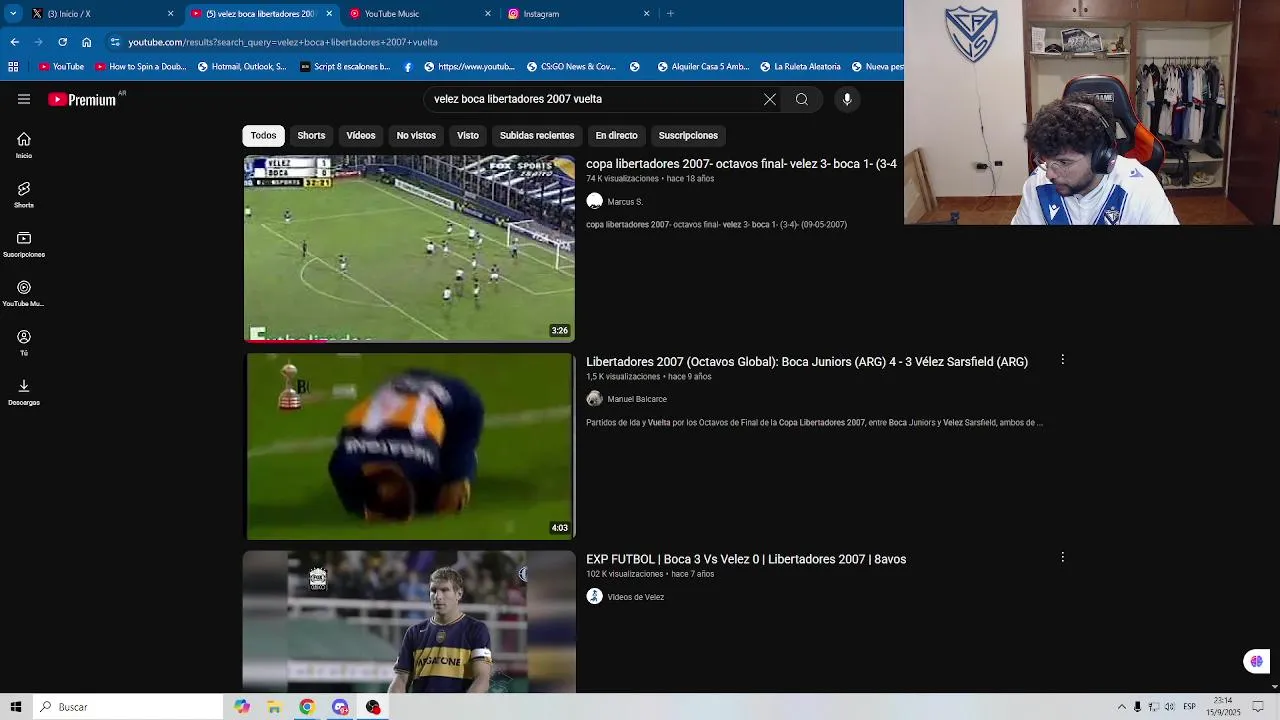Open the Videos de Velez channel avatar
This screenshot has height=720, width=1280.
click(x=594, y=596)
